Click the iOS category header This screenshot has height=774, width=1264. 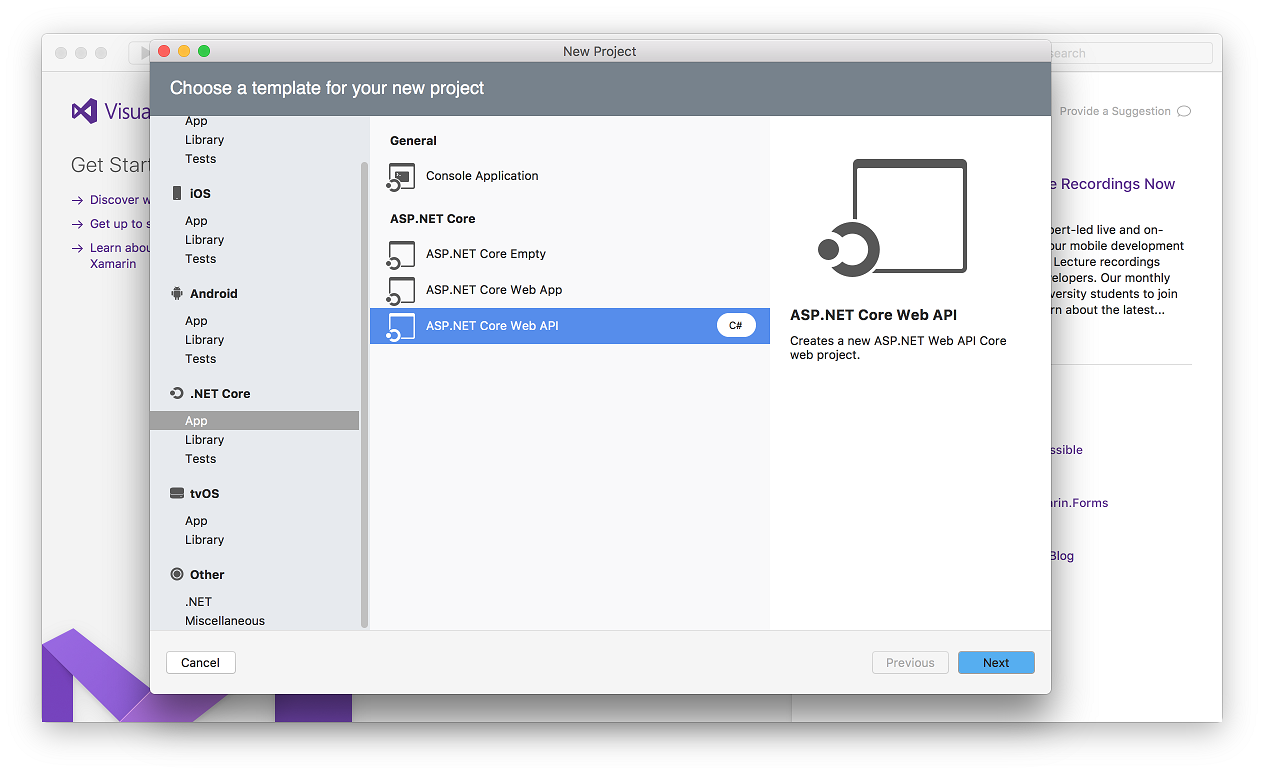click(x=200, y=193)
